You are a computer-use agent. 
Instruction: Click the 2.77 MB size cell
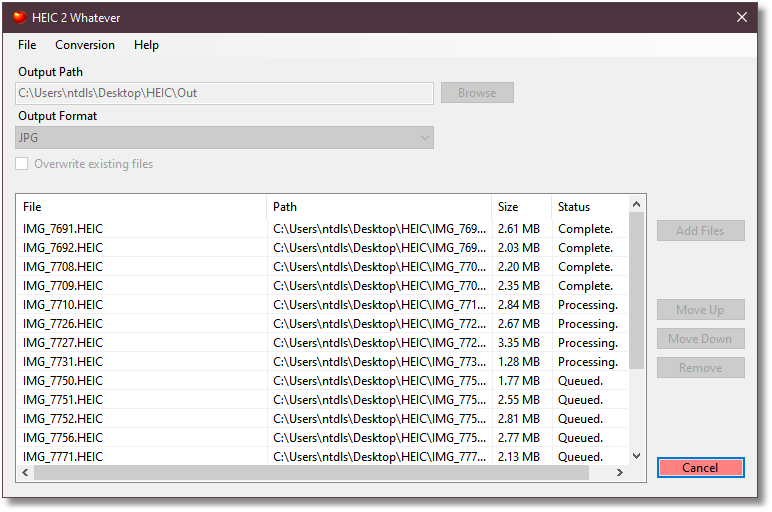(x=518, y=438)
